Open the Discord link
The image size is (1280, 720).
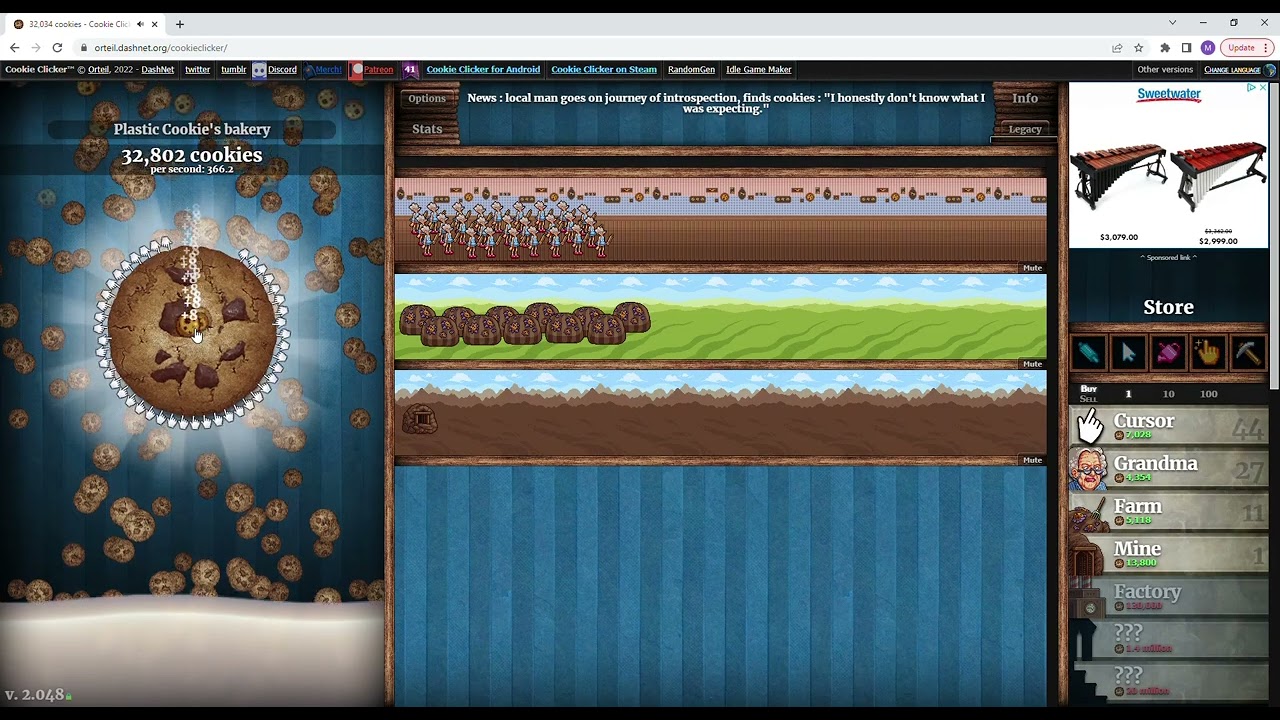tap(275, 69)
